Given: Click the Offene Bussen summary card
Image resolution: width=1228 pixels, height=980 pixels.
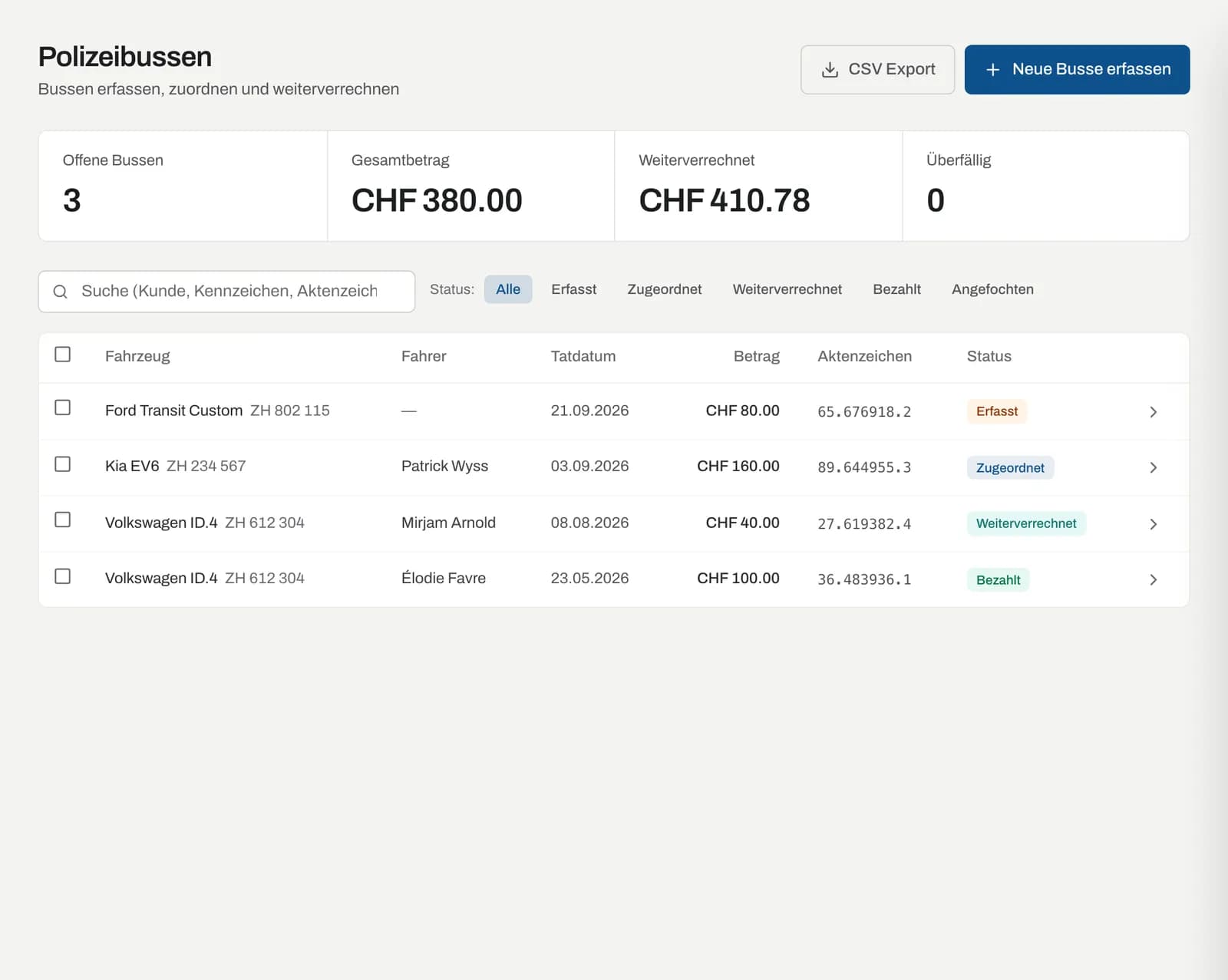Looking at the screenshot, I should 183,186.
